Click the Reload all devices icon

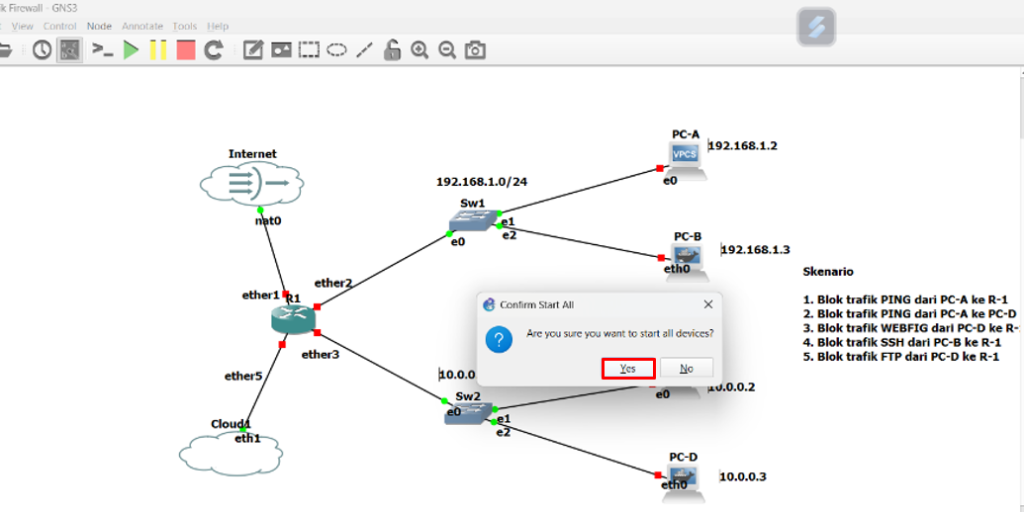coord(213,49)
